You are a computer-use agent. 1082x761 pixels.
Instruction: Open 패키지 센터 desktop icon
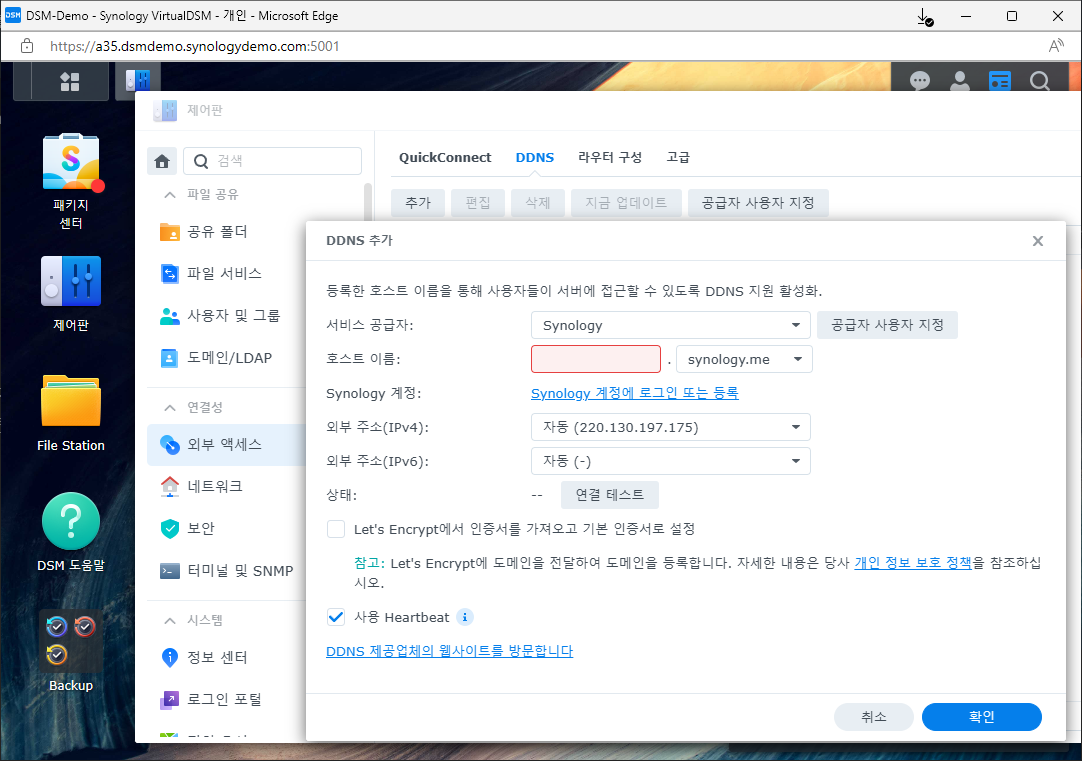click(71, 182)
